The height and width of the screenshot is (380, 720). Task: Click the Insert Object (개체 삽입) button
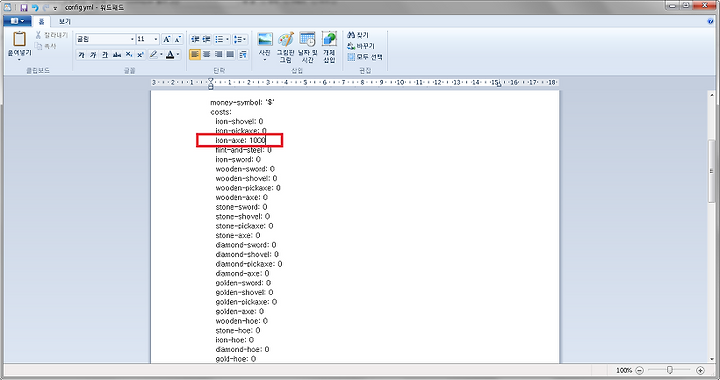point(329,47)
